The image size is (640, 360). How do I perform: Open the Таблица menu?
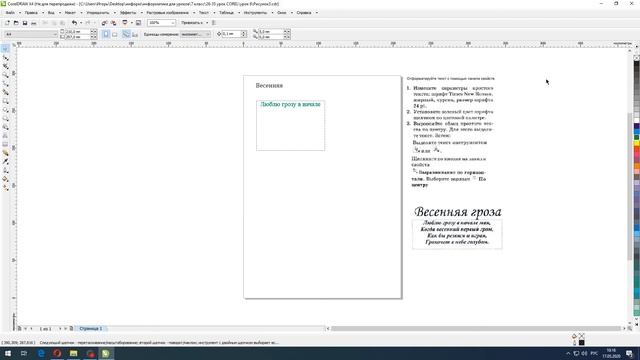(x=226, y=13)
